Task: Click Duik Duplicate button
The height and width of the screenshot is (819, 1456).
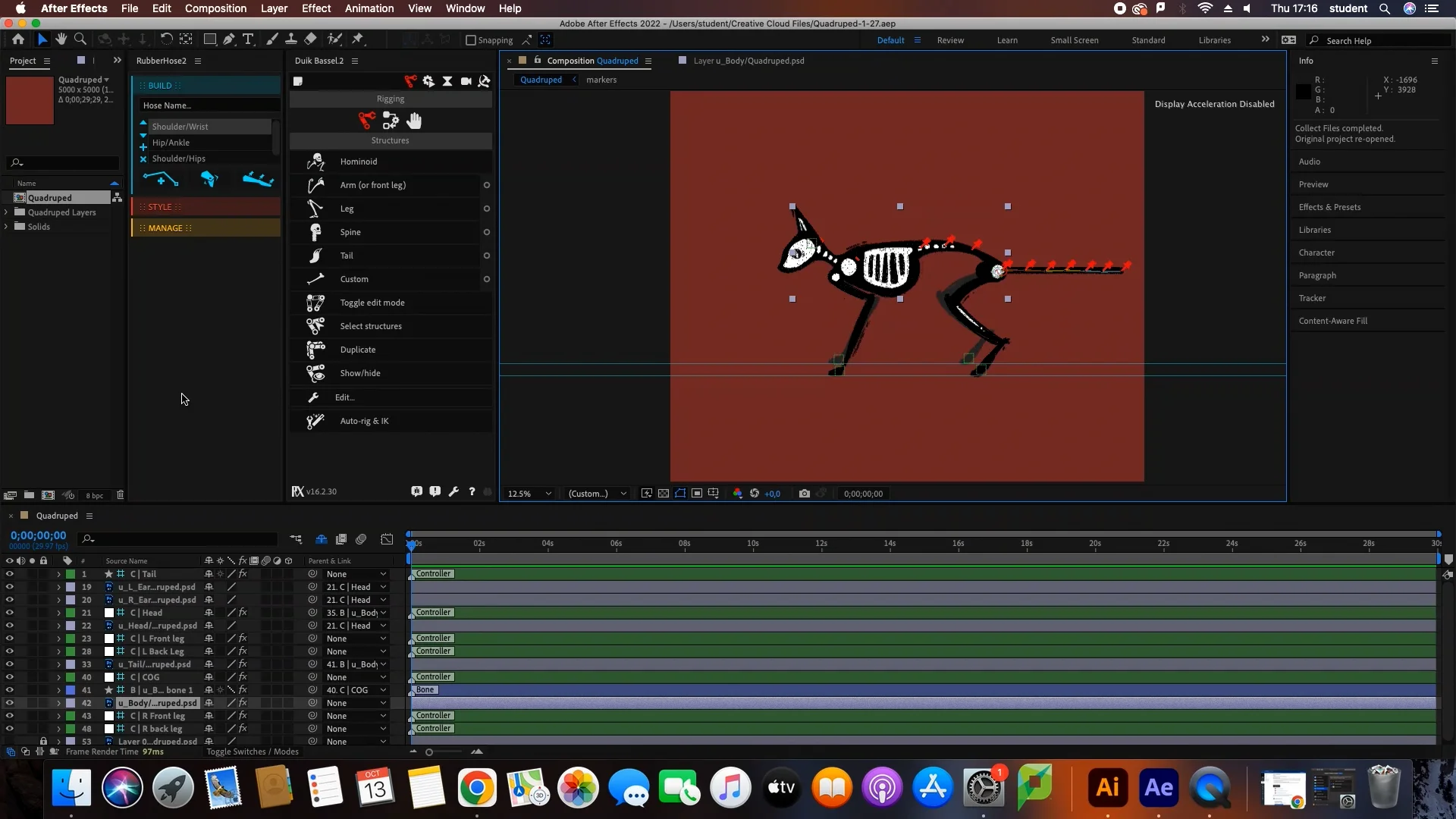Action: coord(391,350)
